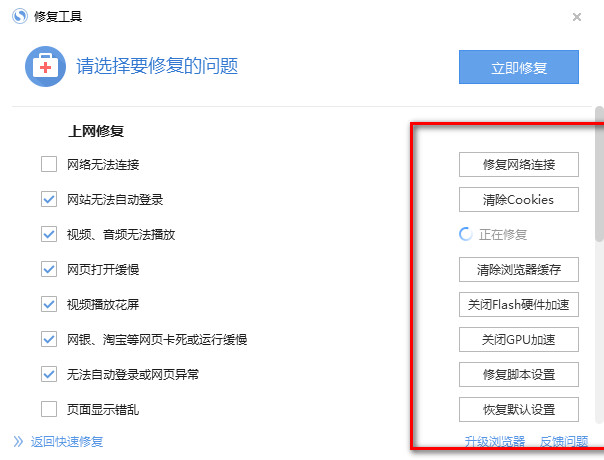Click the 关闭GPU加速 button
This screenshot has height=460, width=604.
point(518,339)
